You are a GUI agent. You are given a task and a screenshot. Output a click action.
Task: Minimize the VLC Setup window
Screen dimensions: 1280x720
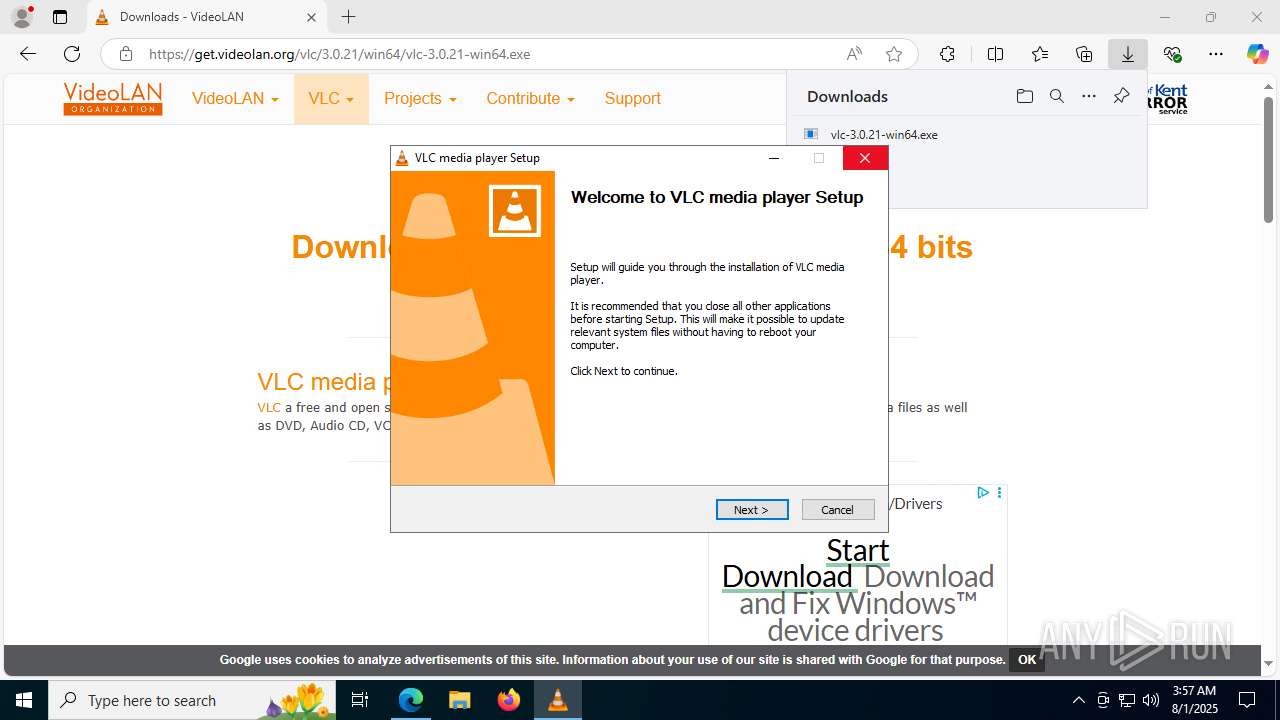773,158
